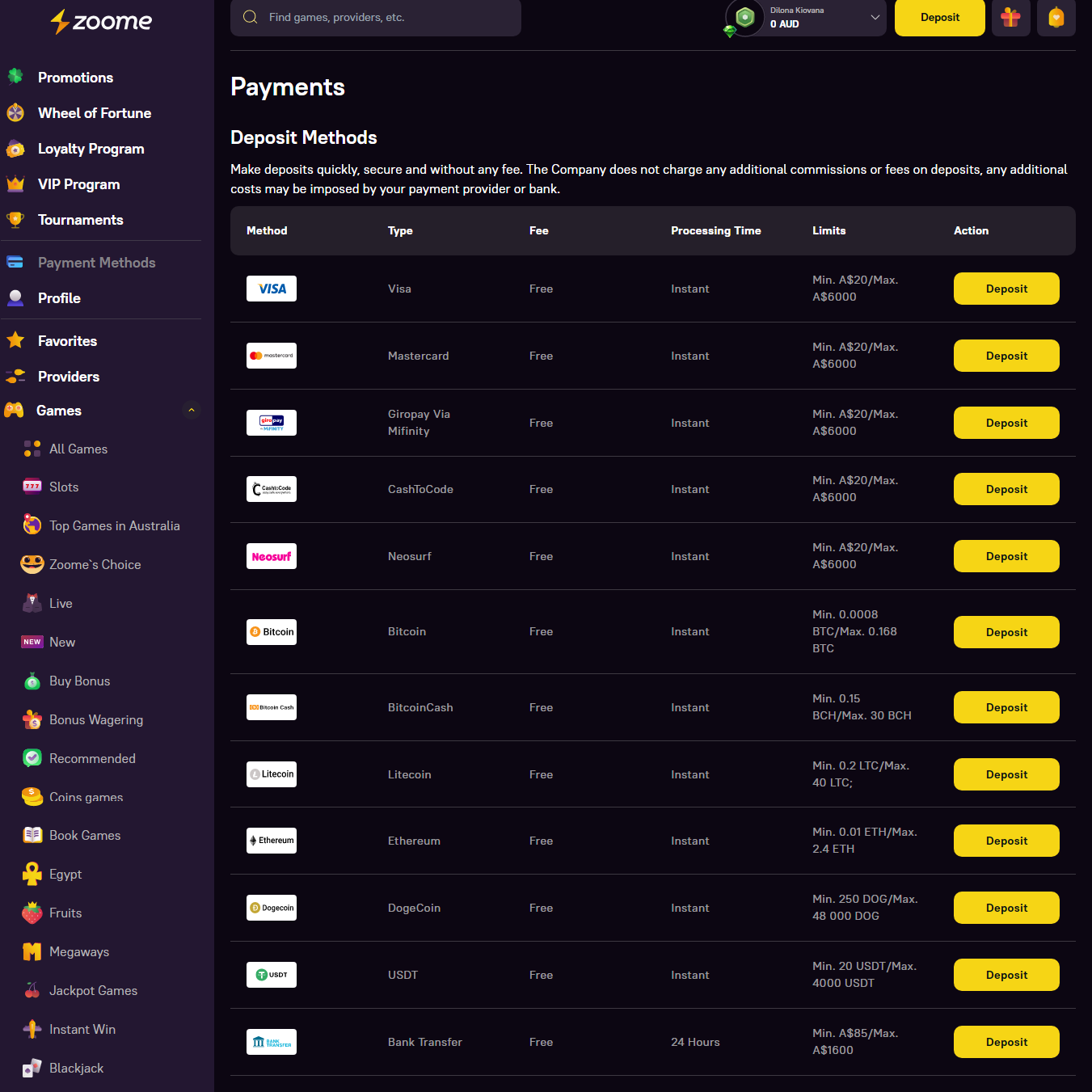Click the Litecoin logo
1092x1092 pixels.
click(272, 774)
